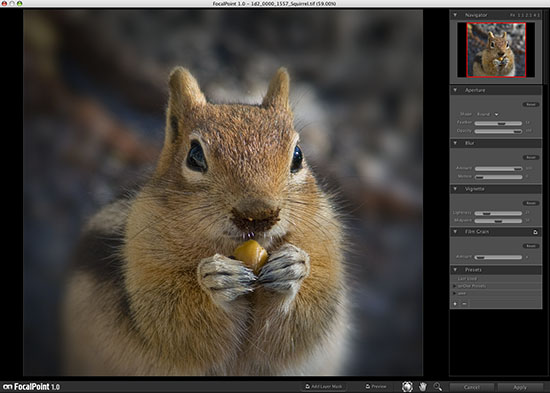550x393 pixels.
Task: Click the zoom presets in Navigator header
Action: point(525,15)
